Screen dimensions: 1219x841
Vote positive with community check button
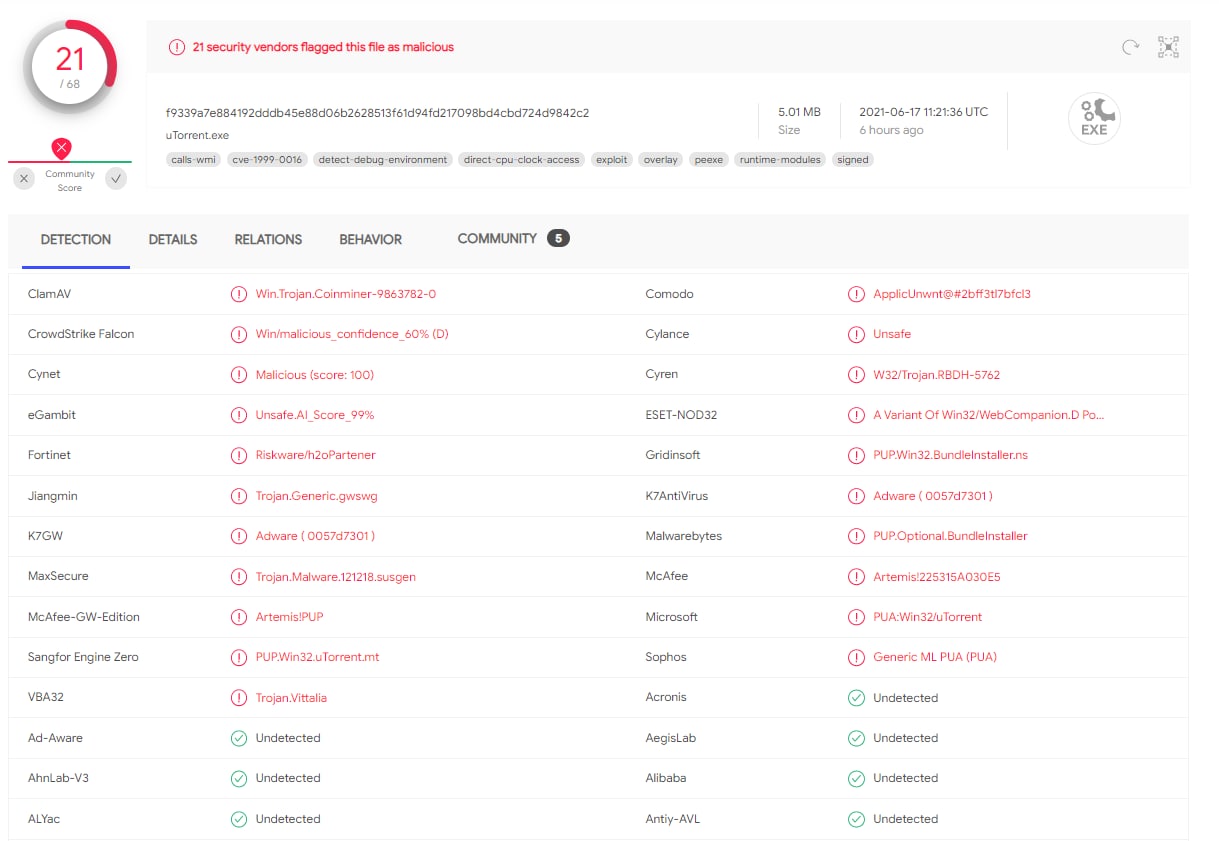[x=116, y=179]
